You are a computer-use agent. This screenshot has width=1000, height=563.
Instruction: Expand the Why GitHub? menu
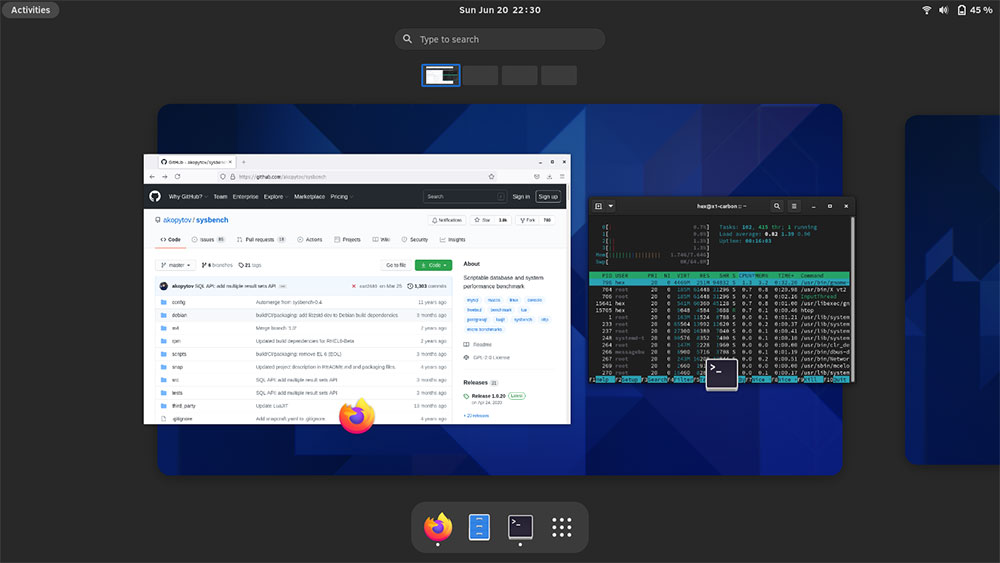[187, 197]
